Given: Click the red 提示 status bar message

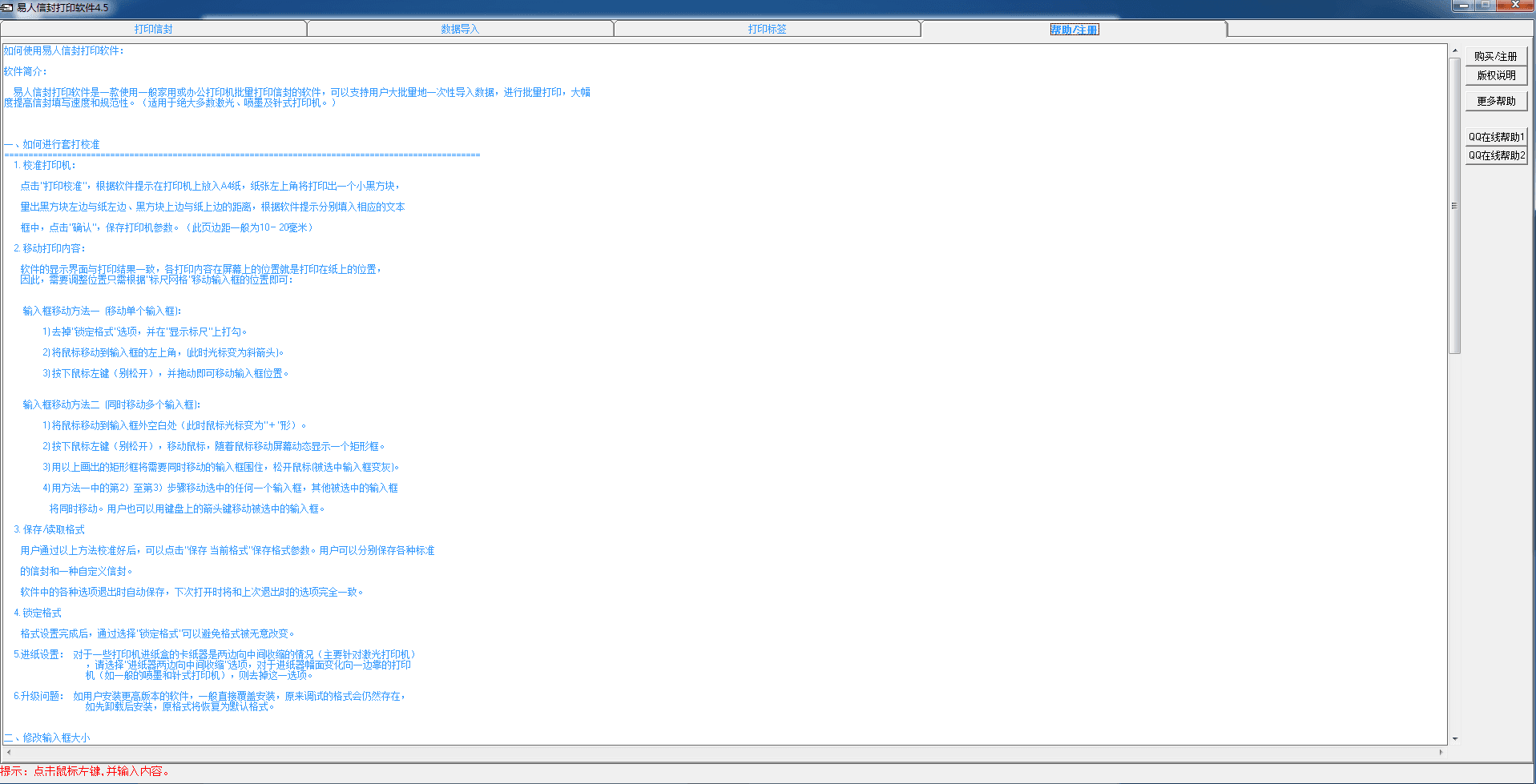Looking at the screenshot, I should coord(85,771).
